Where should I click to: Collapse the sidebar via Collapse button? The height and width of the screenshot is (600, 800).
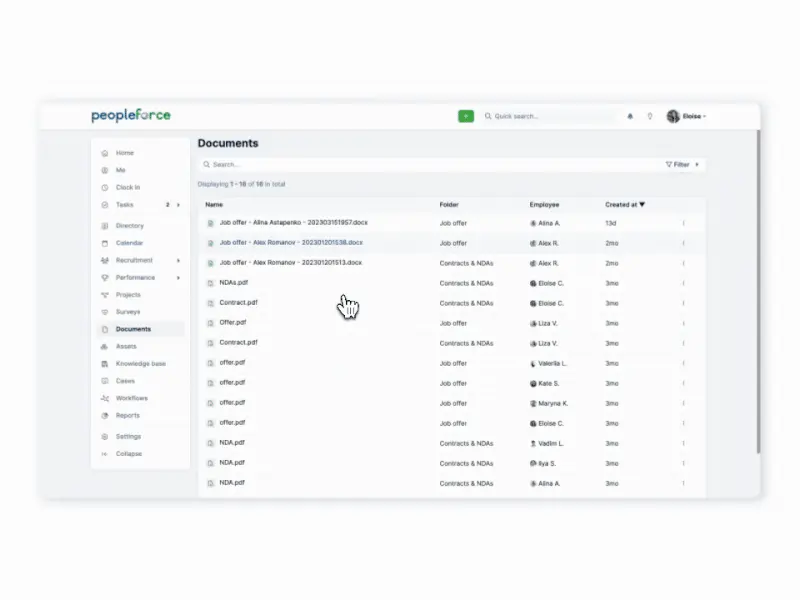point(129,454)
